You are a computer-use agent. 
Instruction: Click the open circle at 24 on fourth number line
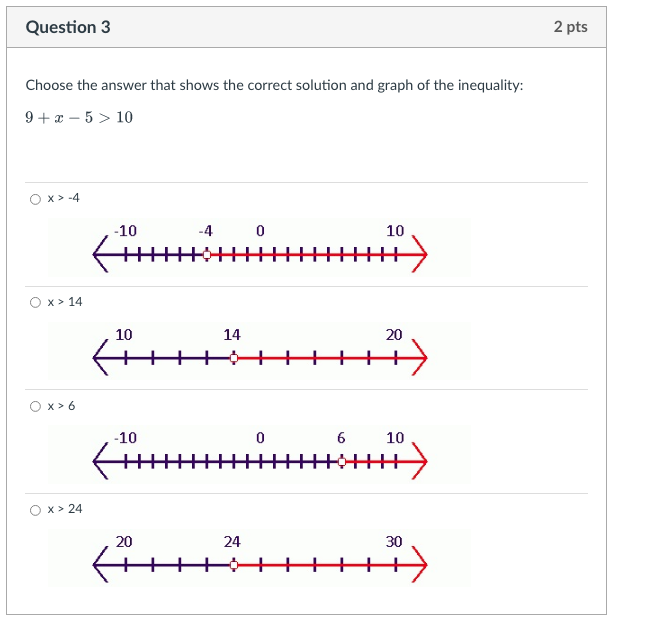[x=234, y=565]
